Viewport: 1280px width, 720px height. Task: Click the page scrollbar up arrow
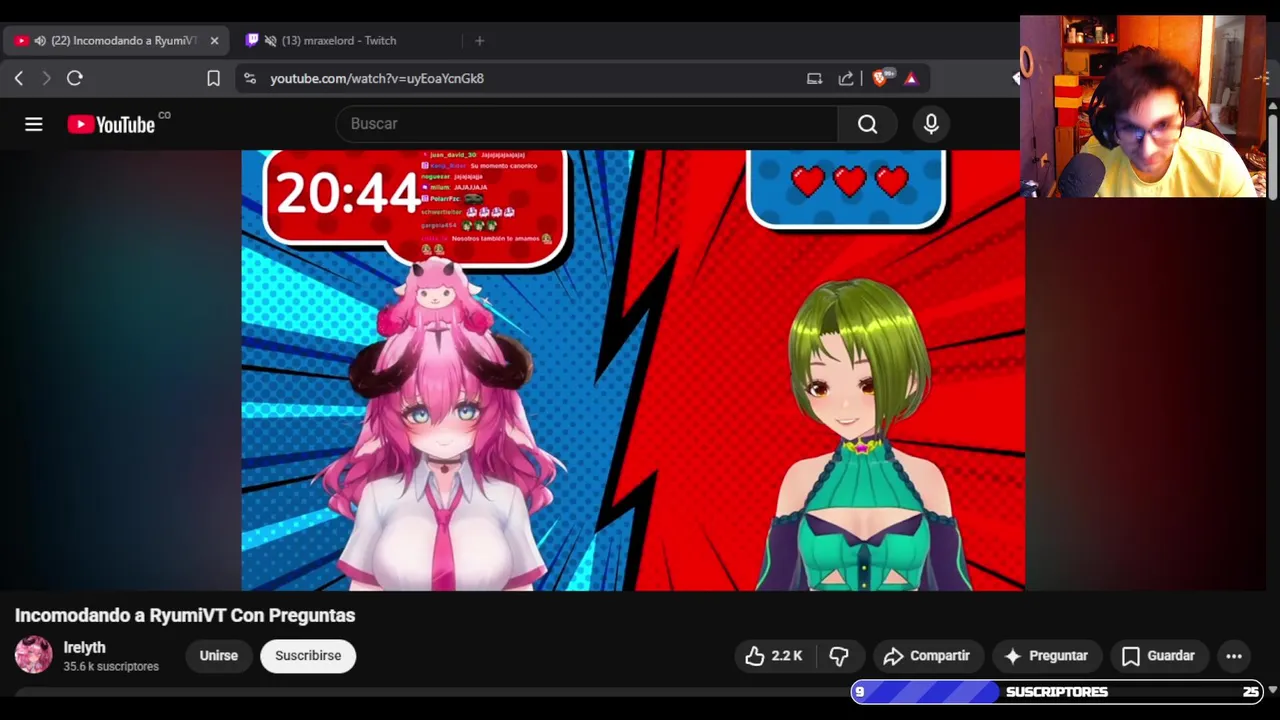click(x=1273, y=106)
